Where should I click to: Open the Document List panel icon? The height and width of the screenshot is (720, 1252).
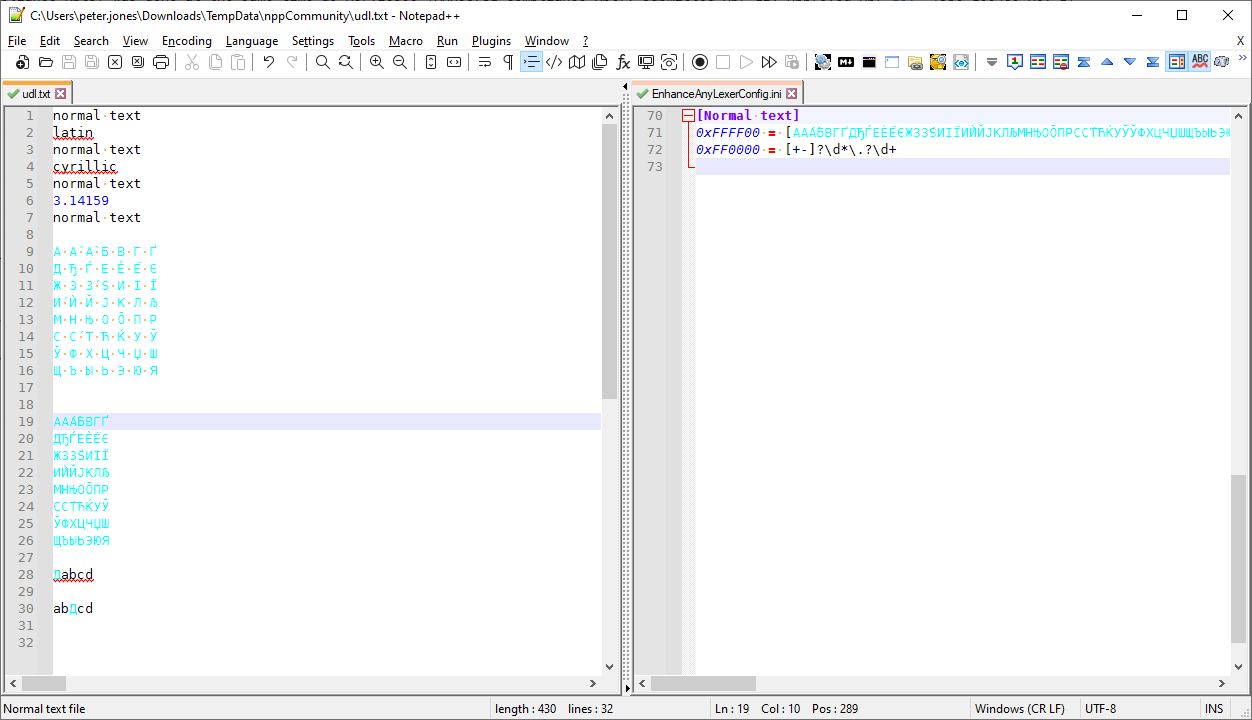[600, 62]
